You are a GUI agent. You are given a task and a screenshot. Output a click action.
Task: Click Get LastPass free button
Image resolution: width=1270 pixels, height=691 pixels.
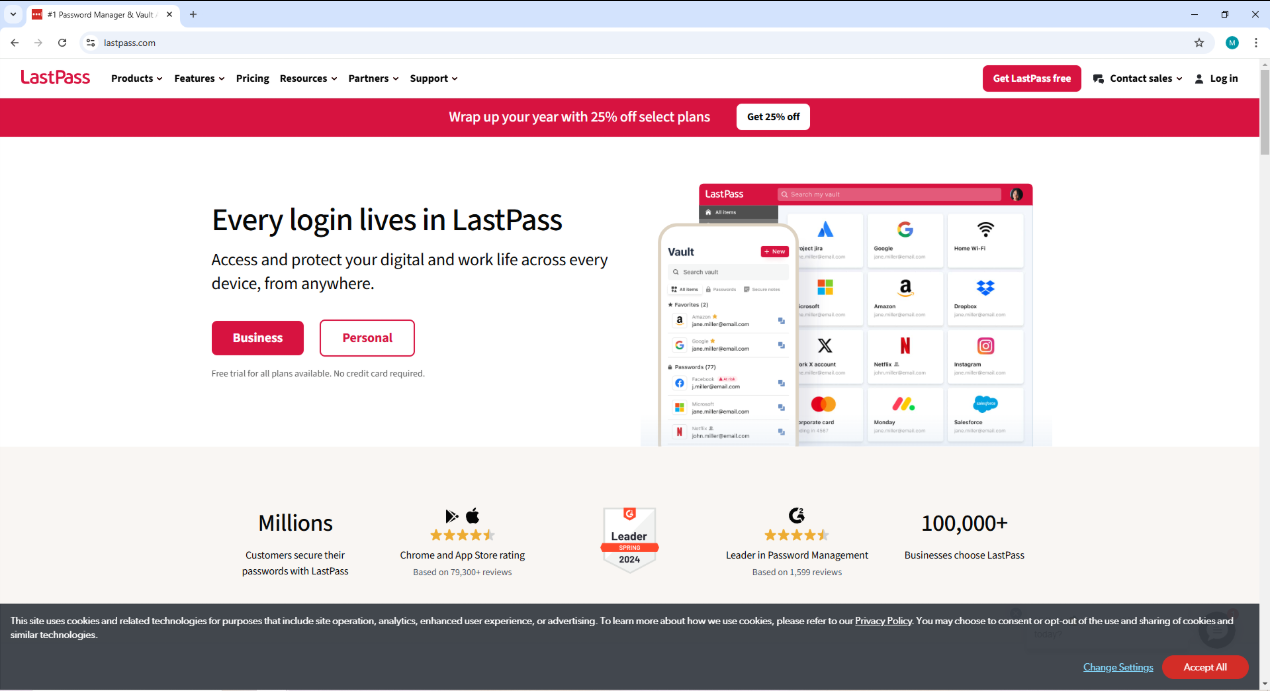coord(1031,78)
